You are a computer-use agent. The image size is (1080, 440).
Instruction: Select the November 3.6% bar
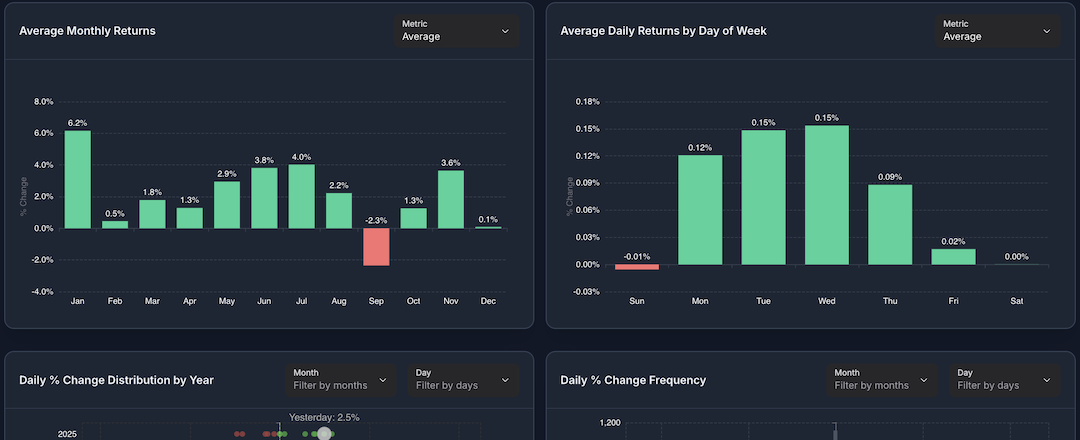450,200
